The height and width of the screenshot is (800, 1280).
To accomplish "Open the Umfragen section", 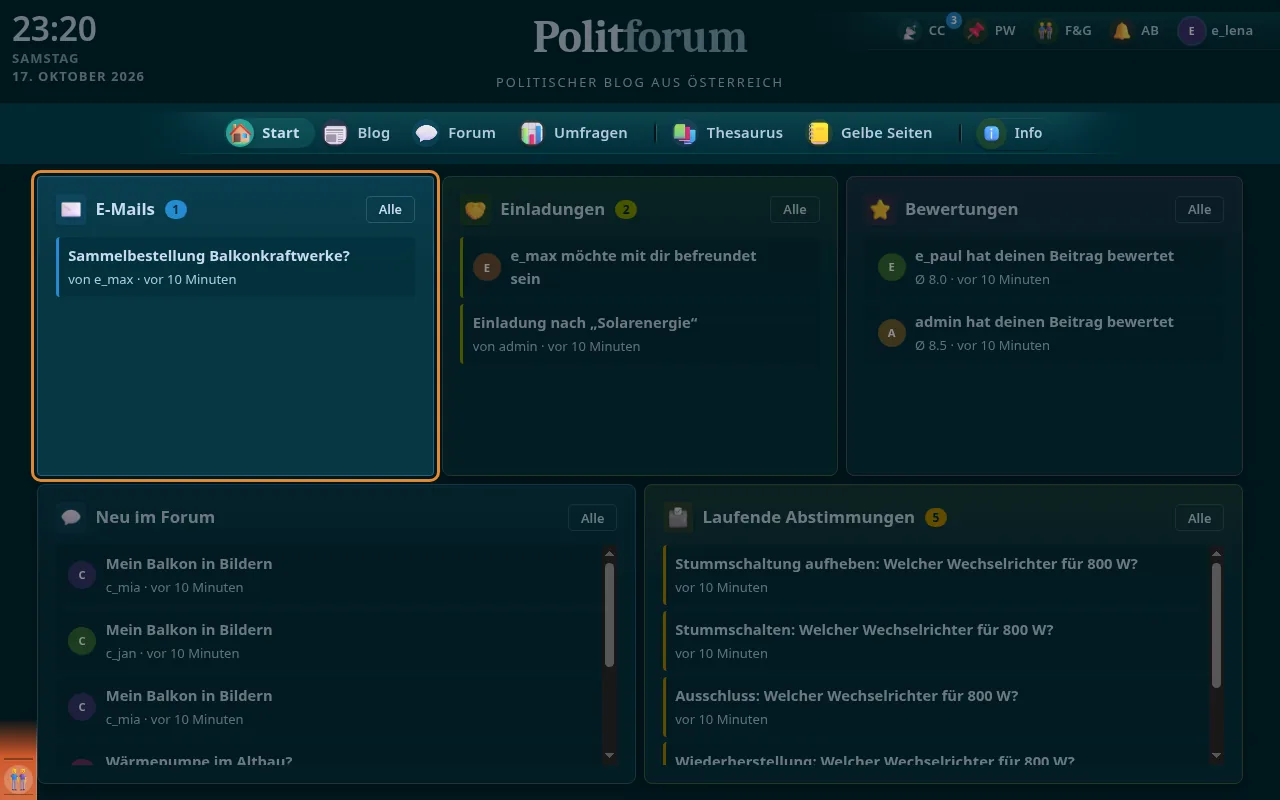I will tap(575, 133).
